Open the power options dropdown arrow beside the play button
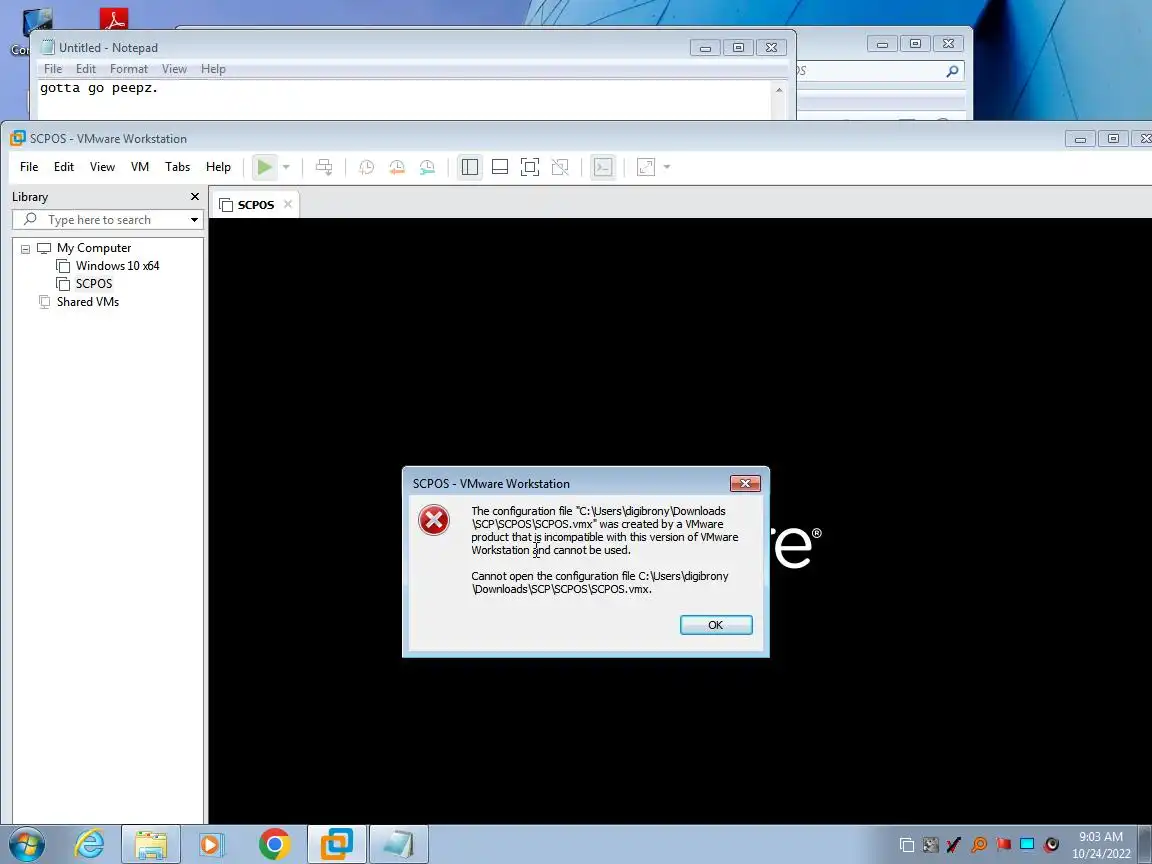Screen dimensions: 1152x864 tap(287, 168)
